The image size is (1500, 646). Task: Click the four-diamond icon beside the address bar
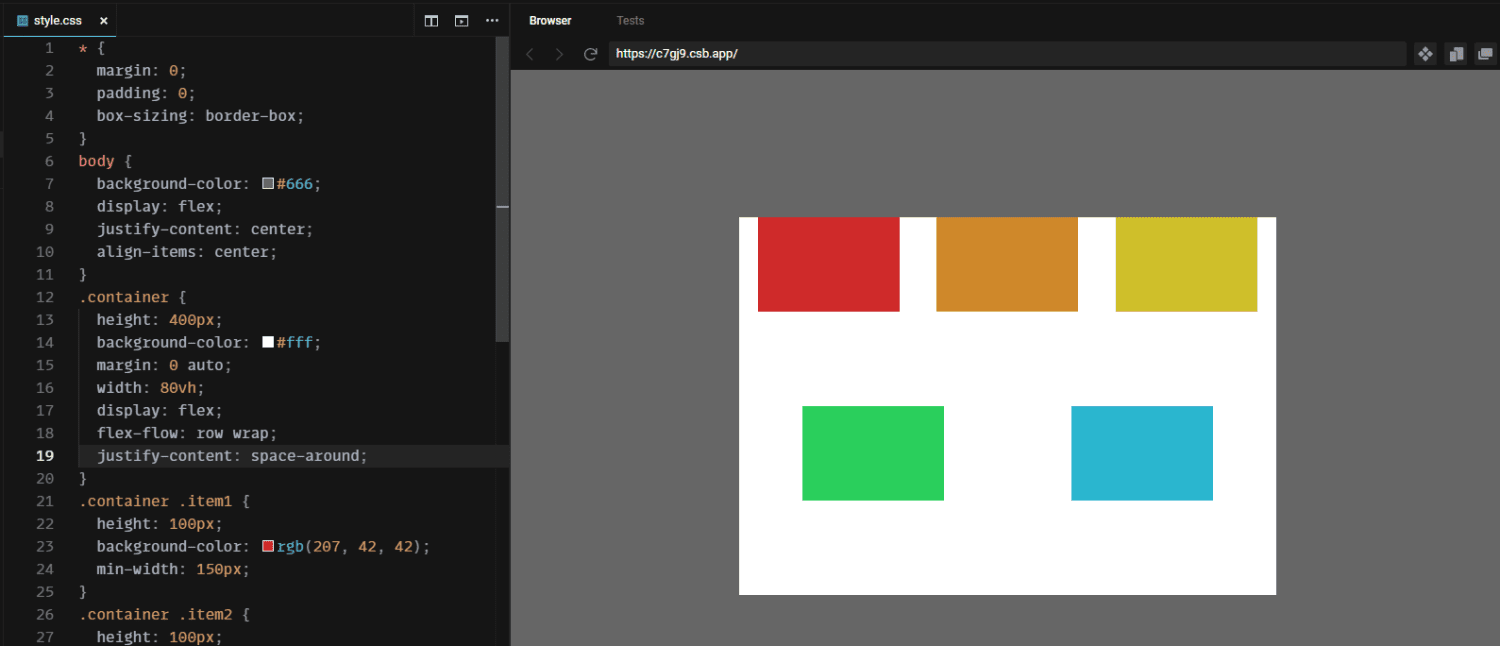(x=1425, y=54)
